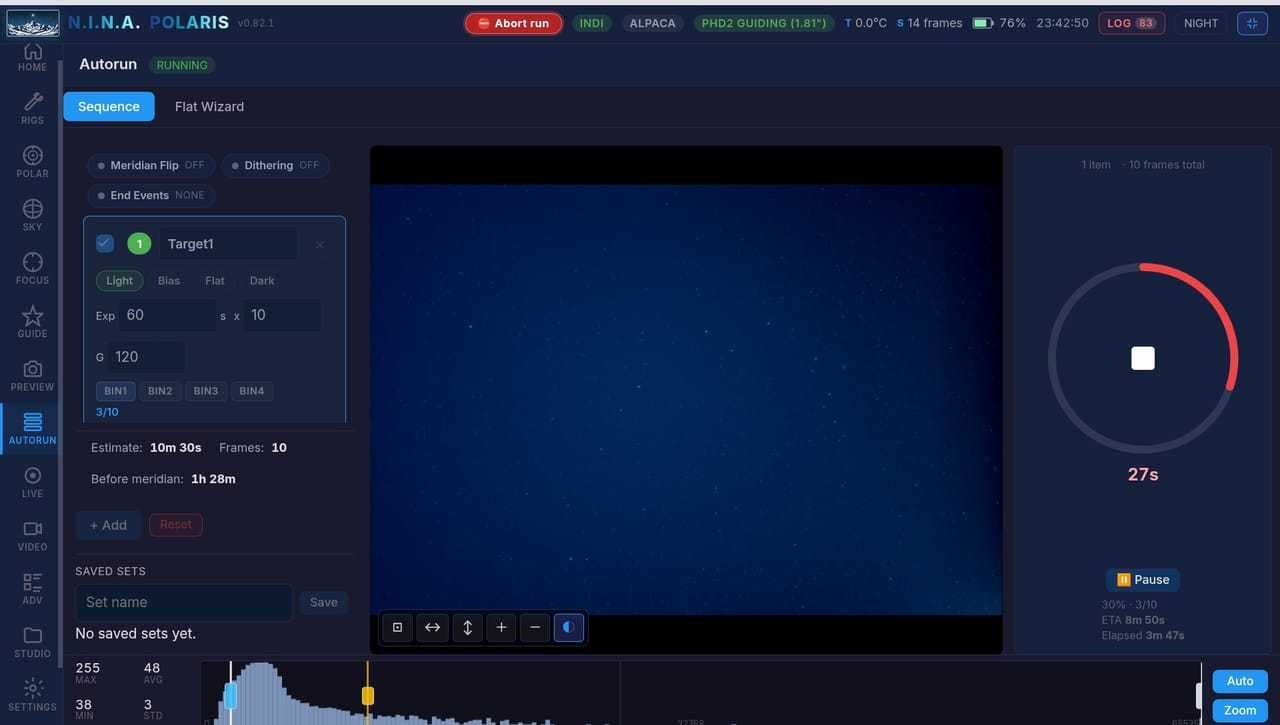Open the Video sidebar section
The height and width of the screenshot is (725, 1280).
point(32,535)
